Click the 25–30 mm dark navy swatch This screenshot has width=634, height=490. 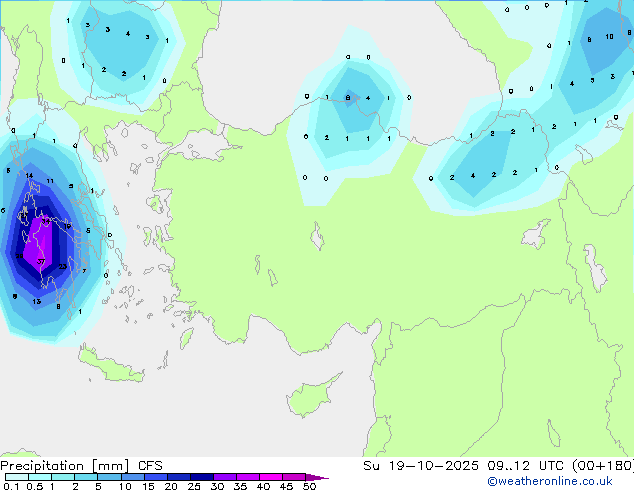(x=201, y=477)
